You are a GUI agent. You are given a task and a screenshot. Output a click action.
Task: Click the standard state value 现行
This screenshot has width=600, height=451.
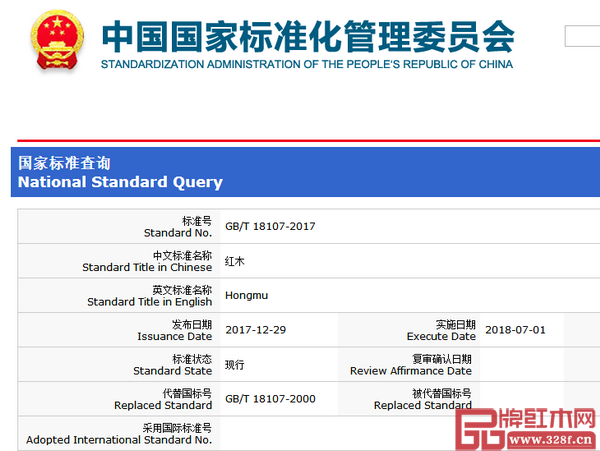[234, 365]
